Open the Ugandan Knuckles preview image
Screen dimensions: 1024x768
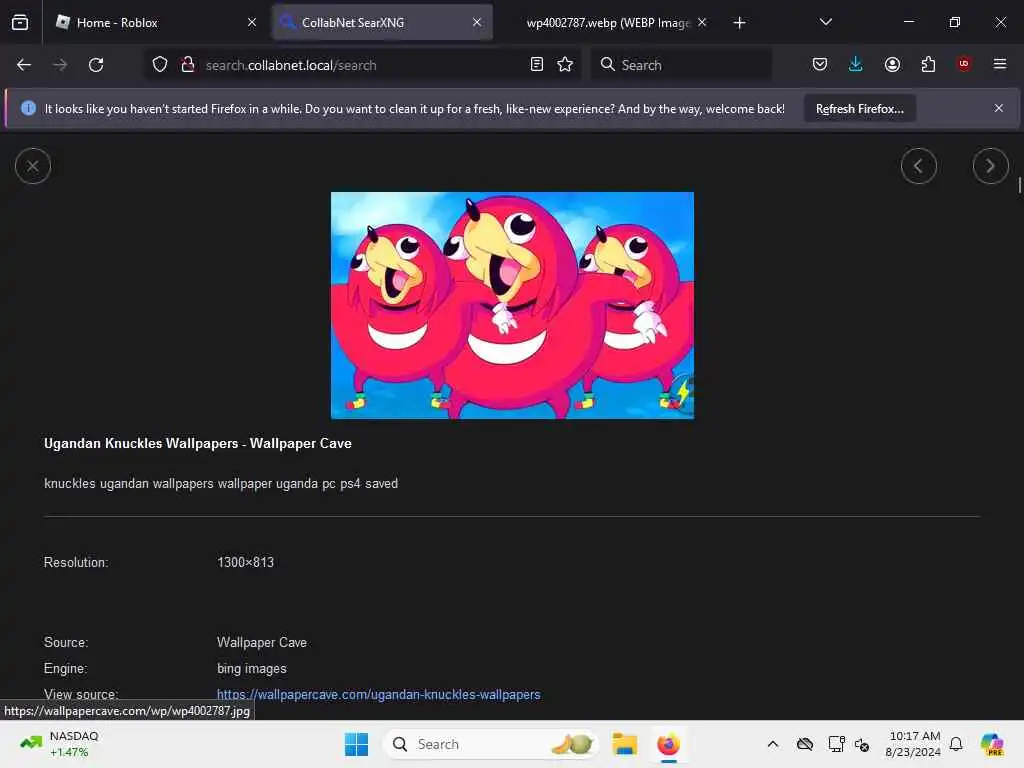pos(512,305)
